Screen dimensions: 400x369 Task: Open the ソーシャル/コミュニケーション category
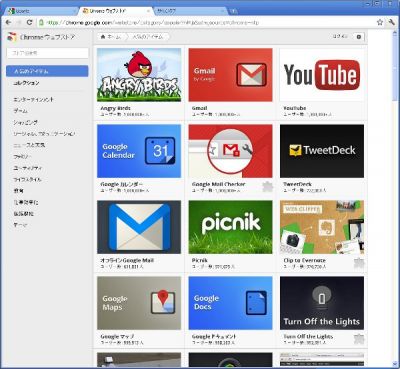tap(44, 134)
